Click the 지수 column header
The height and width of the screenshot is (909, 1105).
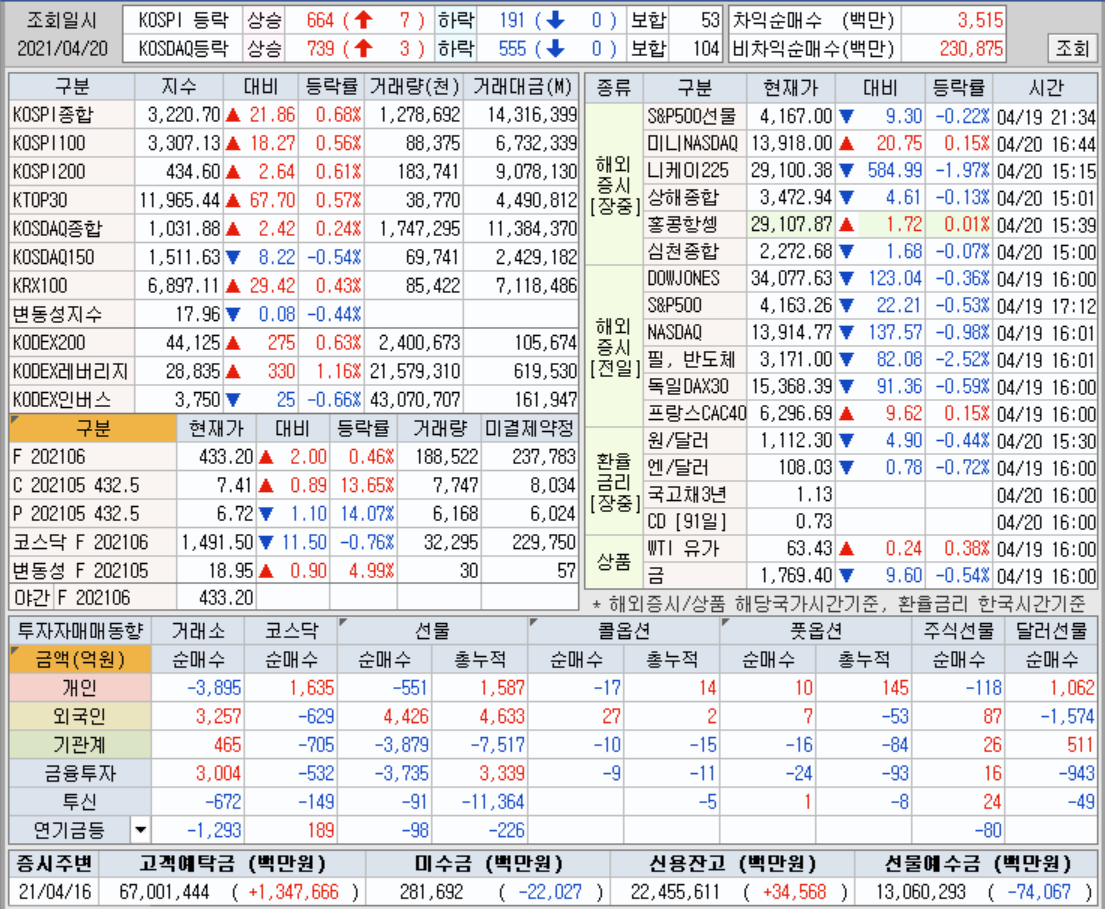(x=179, y=87)
